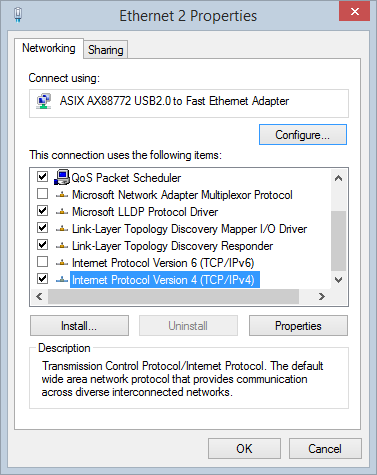Uncheck the QoS Packet Scheduler checkbox

[x=42, y=177]
